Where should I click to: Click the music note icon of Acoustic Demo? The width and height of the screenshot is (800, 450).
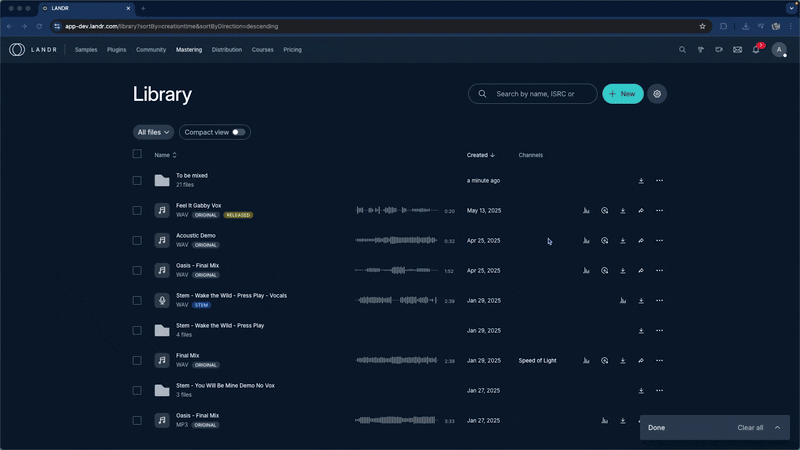[x=162, y=240]
